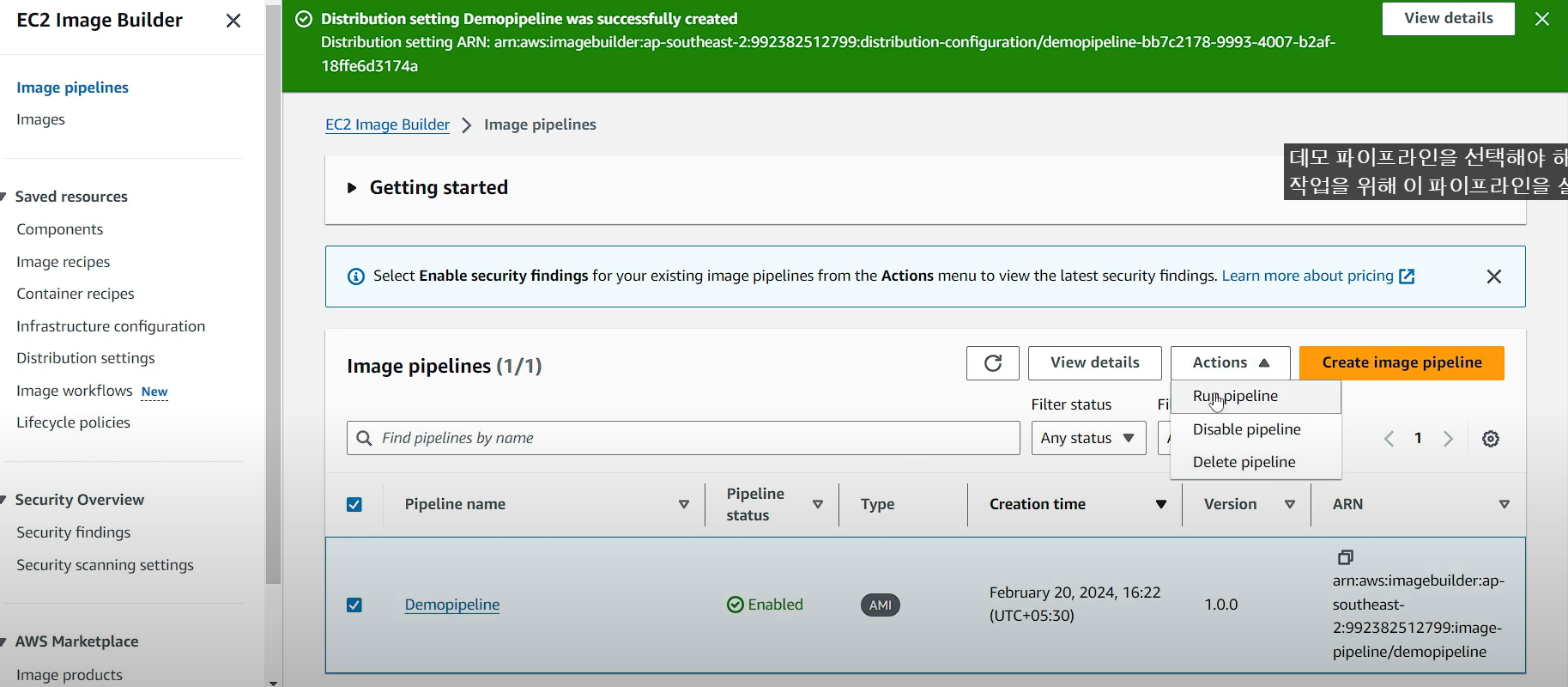Open Image recipes in sidebar
1568x687 pixels.
(x=64, y=262)
